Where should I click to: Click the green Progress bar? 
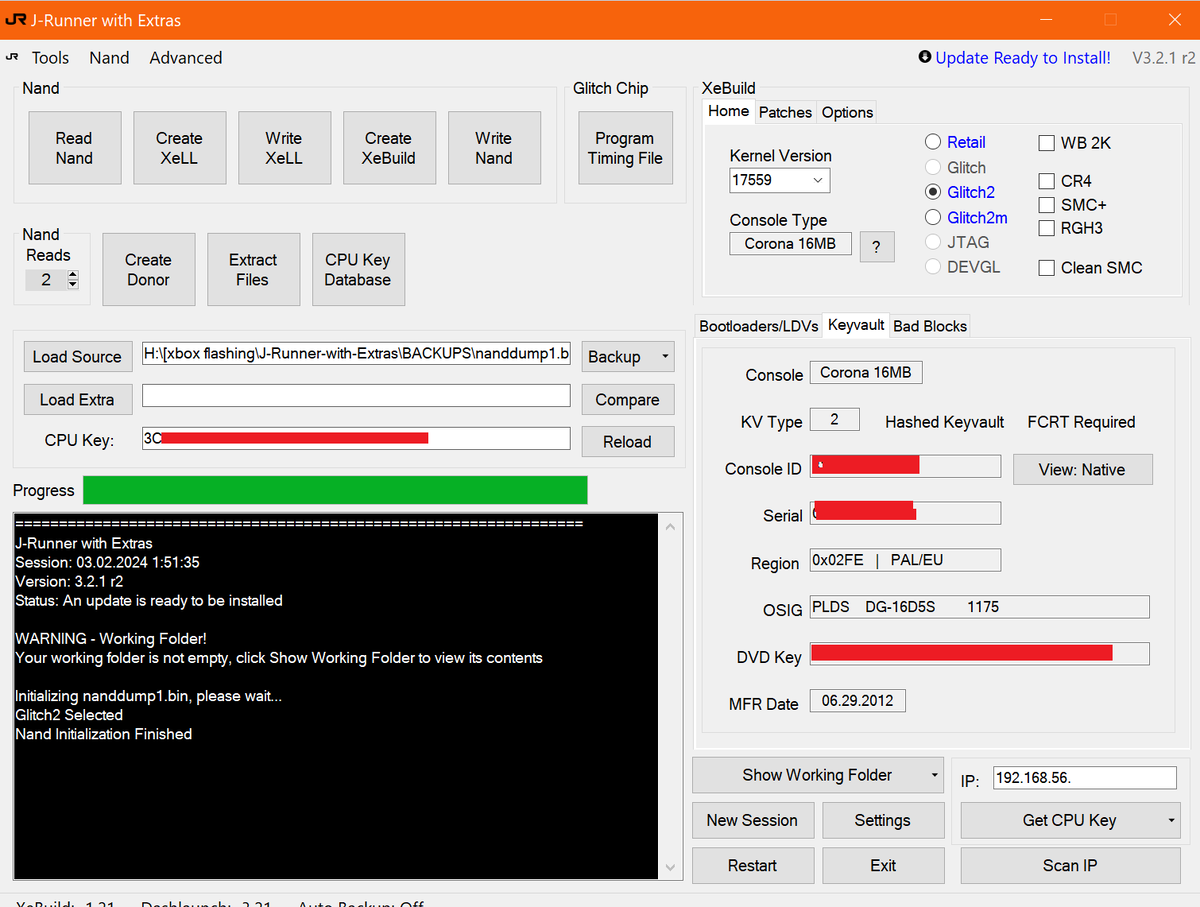[x=335, y=490]
